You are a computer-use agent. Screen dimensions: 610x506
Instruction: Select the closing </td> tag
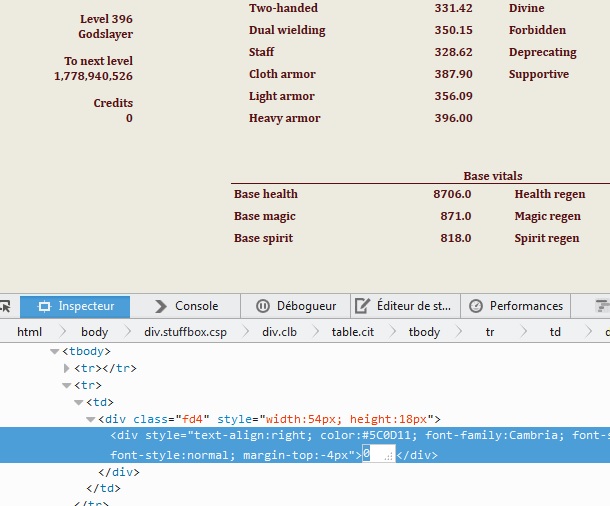pyautogui.click(x=103, y=488)
